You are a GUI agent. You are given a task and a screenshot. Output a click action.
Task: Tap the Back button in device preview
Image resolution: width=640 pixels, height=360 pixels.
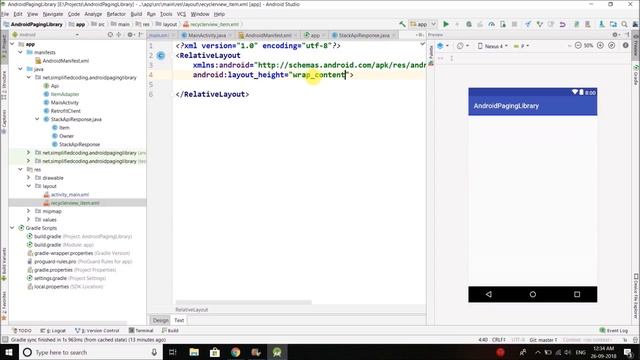(489, 294)
